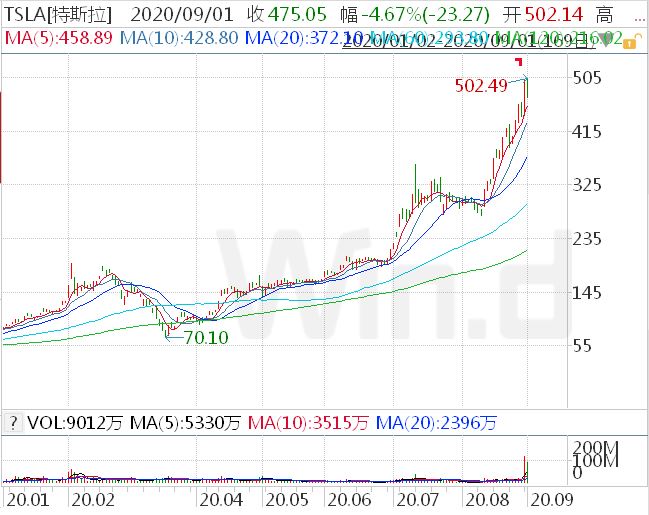Click the 505 price axis label
This screenshot has width=649, height=515.
pyautogui.click(x=587, y=77)
